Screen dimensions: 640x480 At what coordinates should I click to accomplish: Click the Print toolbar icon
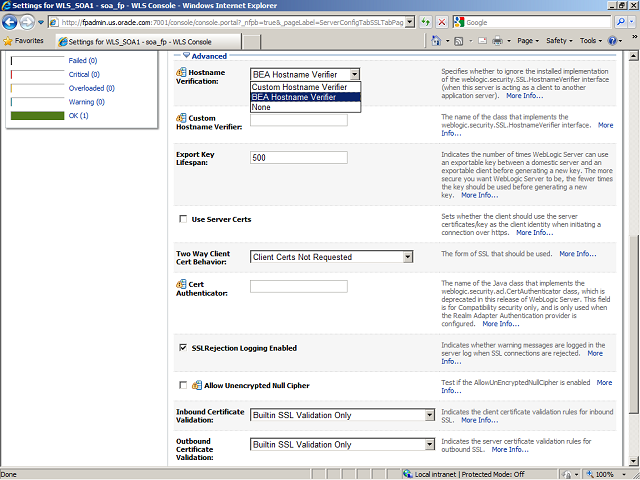click(x=497, y=41)
